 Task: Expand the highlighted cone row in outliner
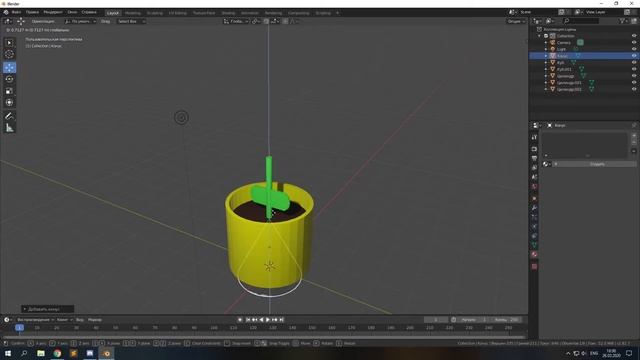tap(546, 56)
